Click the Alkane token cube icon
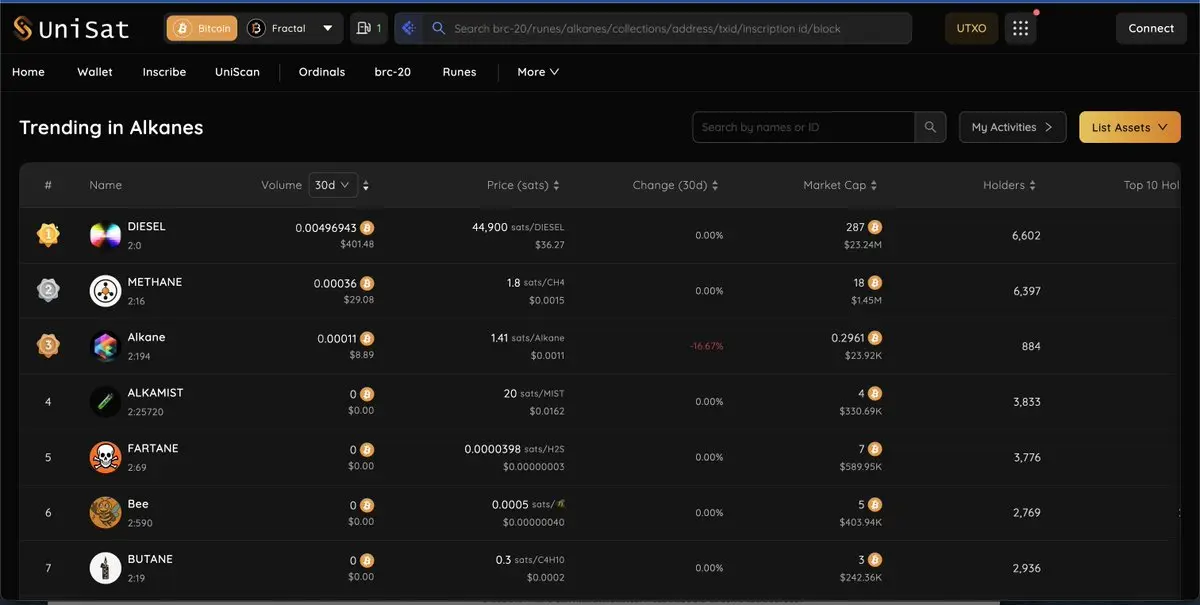Viewport: 1200px width, 605px height. (x=105, y=346)
